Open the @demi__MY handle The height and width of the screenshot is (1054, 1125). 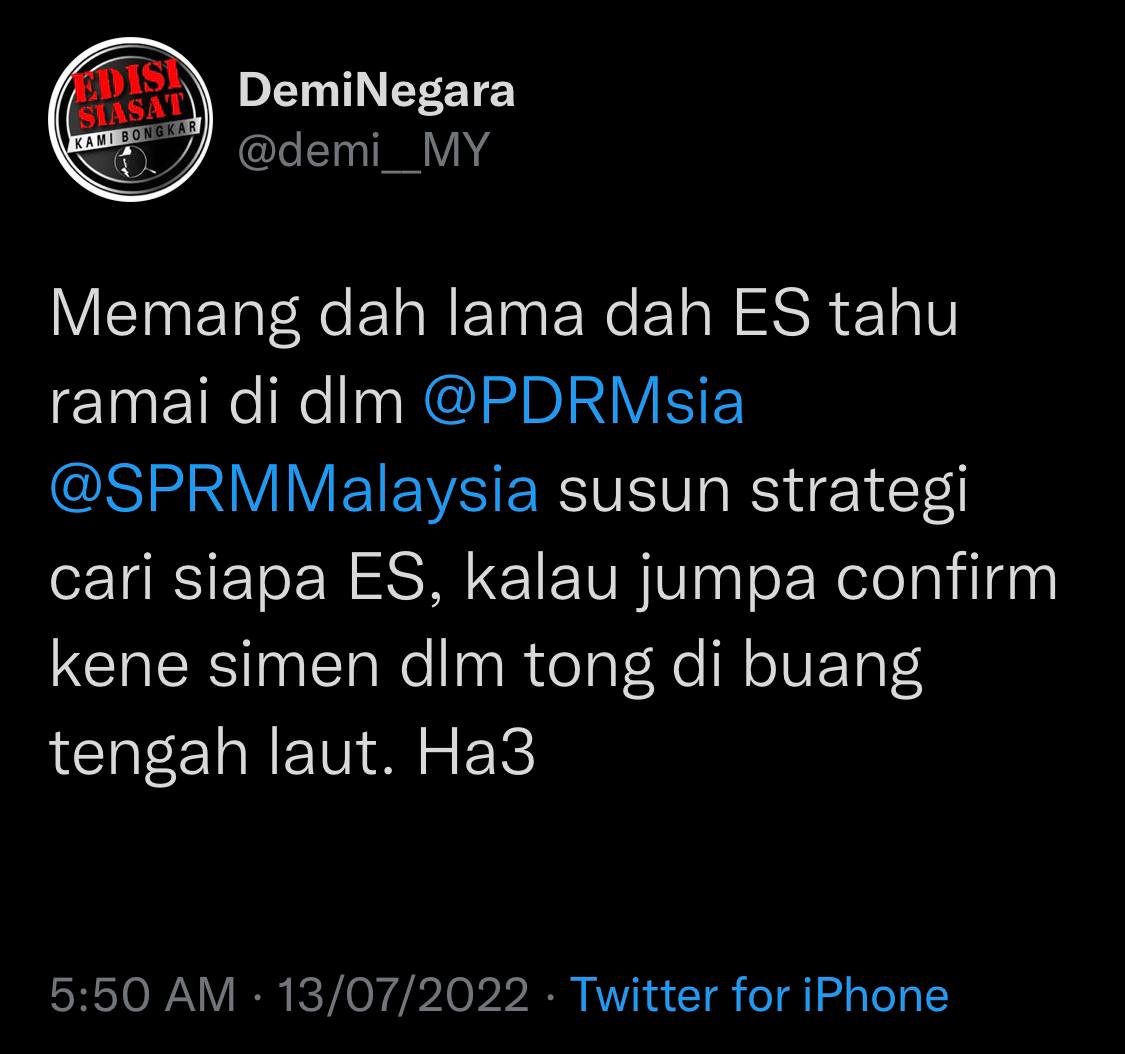tap(364, 150)
